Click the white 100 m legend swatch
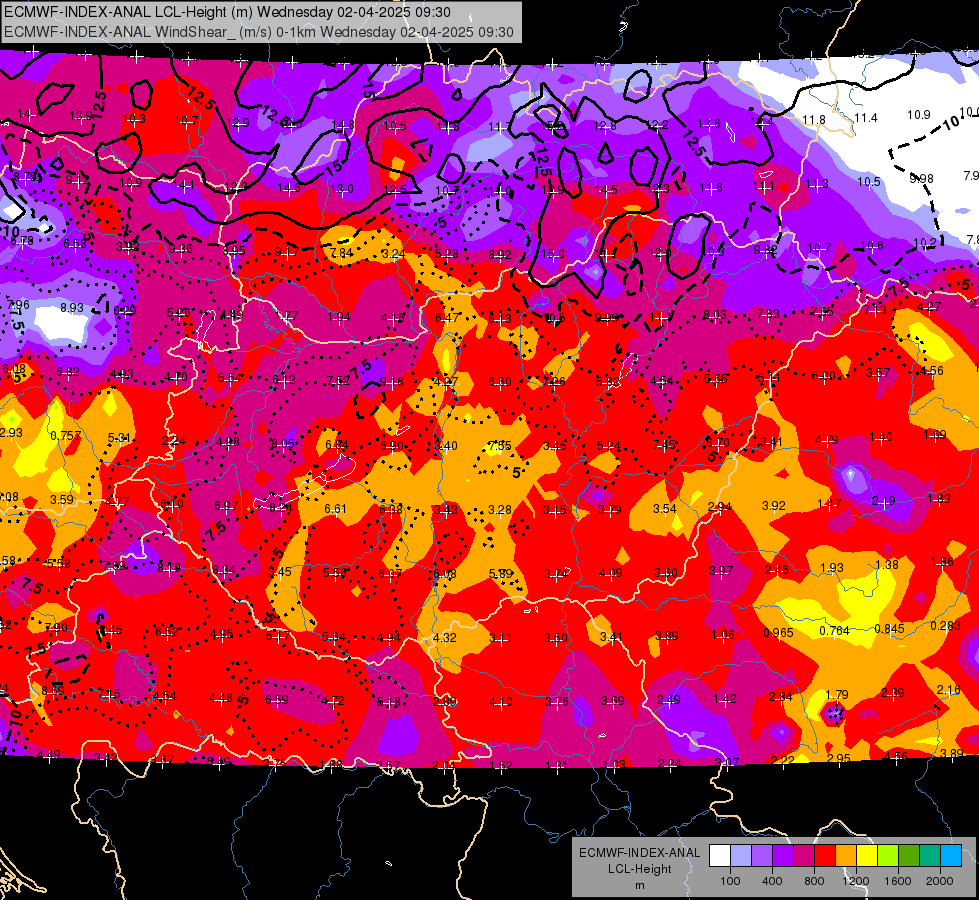The width and height of the screenshot is (979, 900). tap(720, 856)
